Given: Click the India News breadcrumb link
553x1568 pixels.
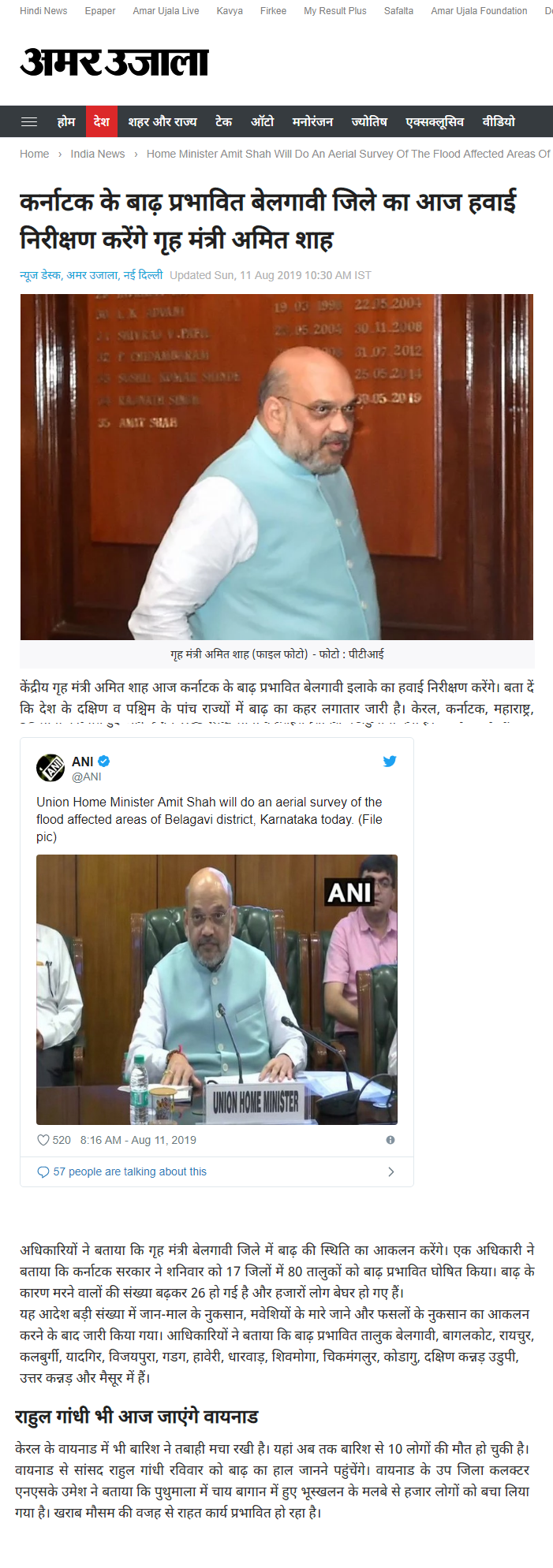Looking at the screenshot, I should click(98, 154).
